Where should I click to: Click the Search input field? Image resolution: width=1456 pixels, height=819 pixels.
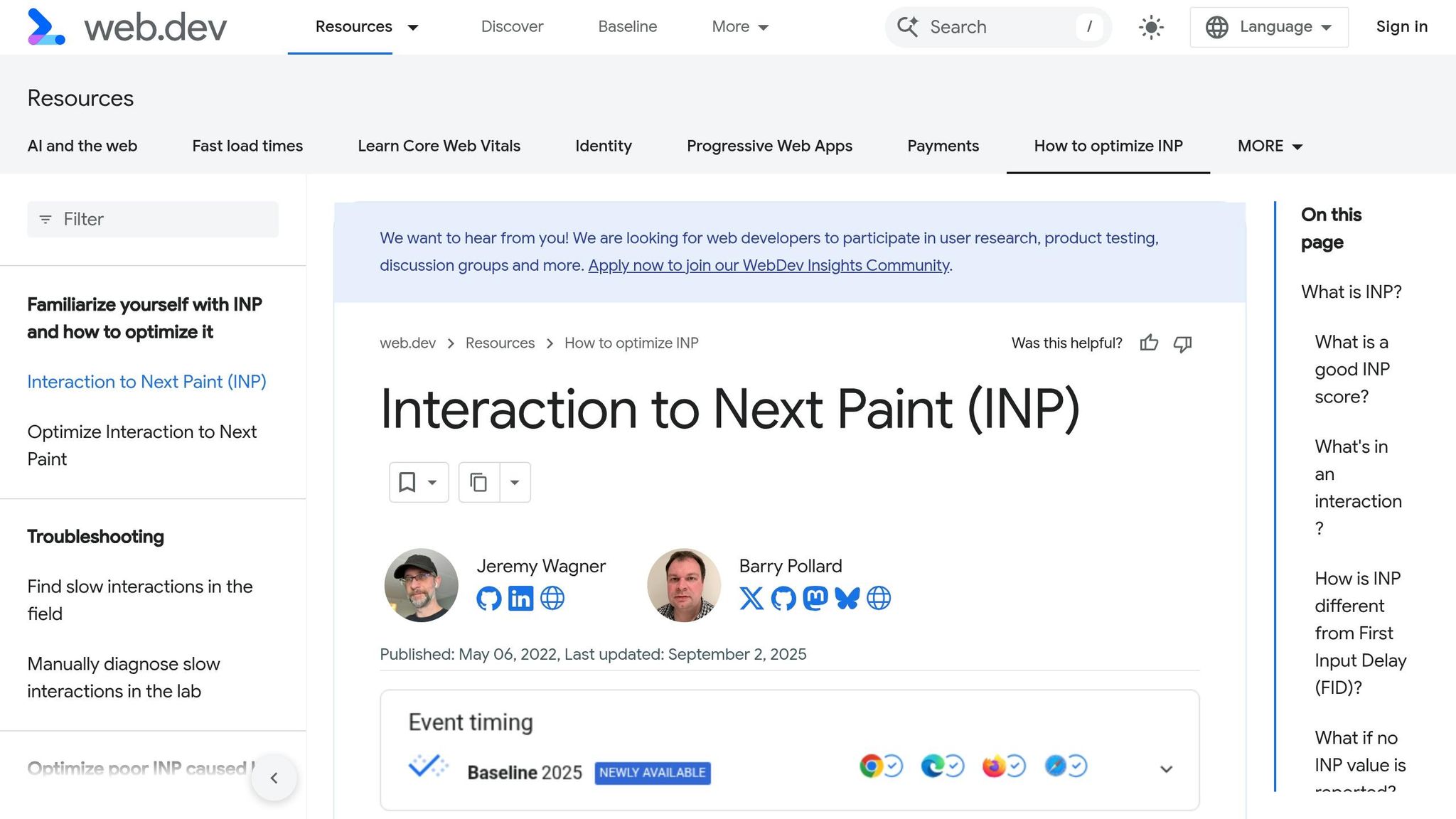998,27
